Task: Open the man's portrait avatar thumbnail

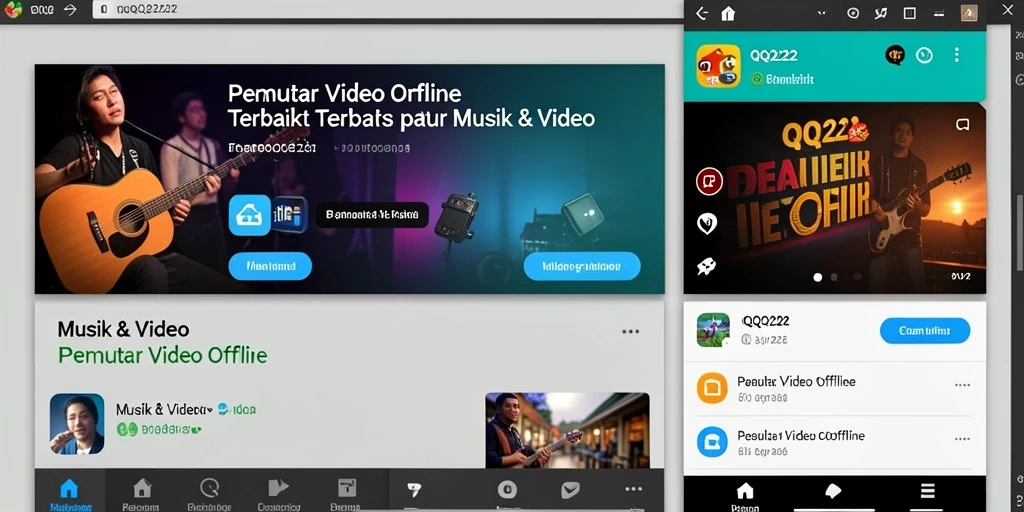Action: point(77,424)
